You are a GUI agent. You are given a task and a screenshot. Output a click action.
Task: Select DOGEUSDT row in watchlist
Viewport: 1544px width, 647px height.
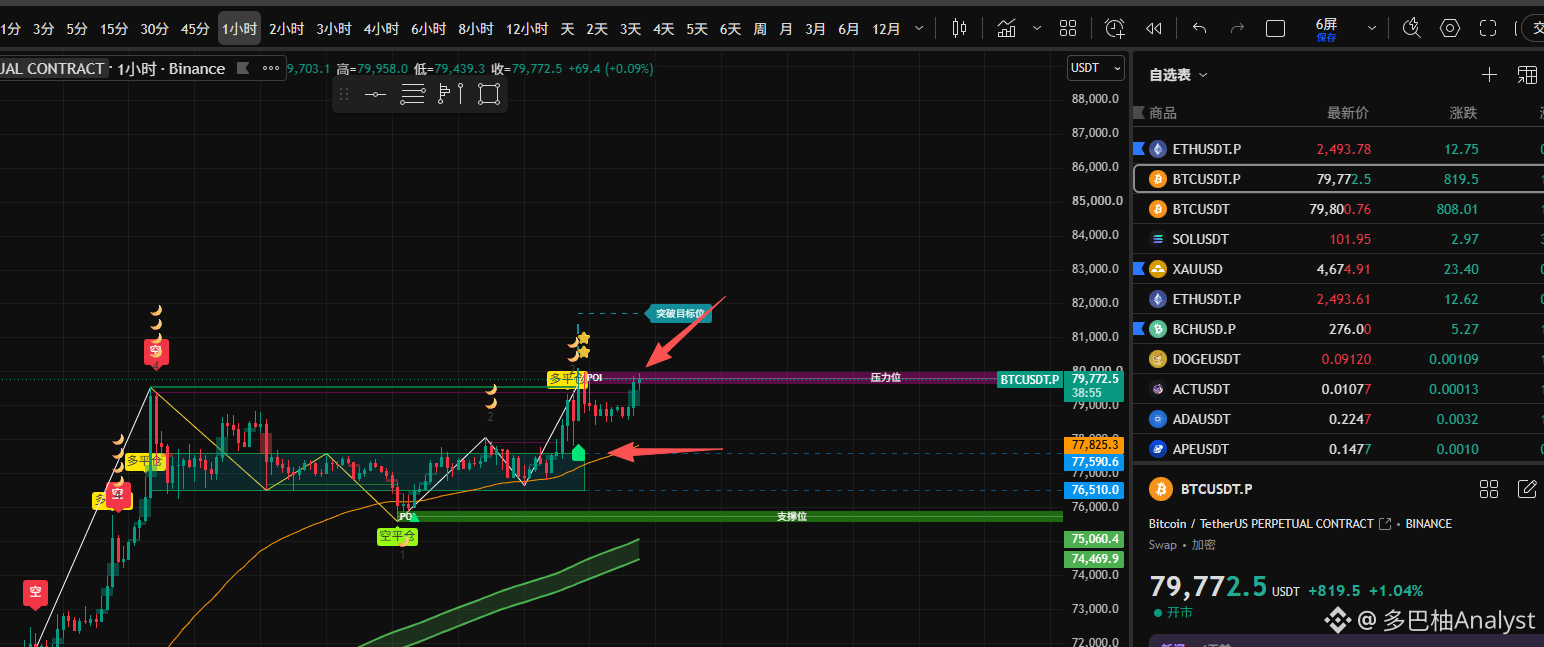(1338, 359)
